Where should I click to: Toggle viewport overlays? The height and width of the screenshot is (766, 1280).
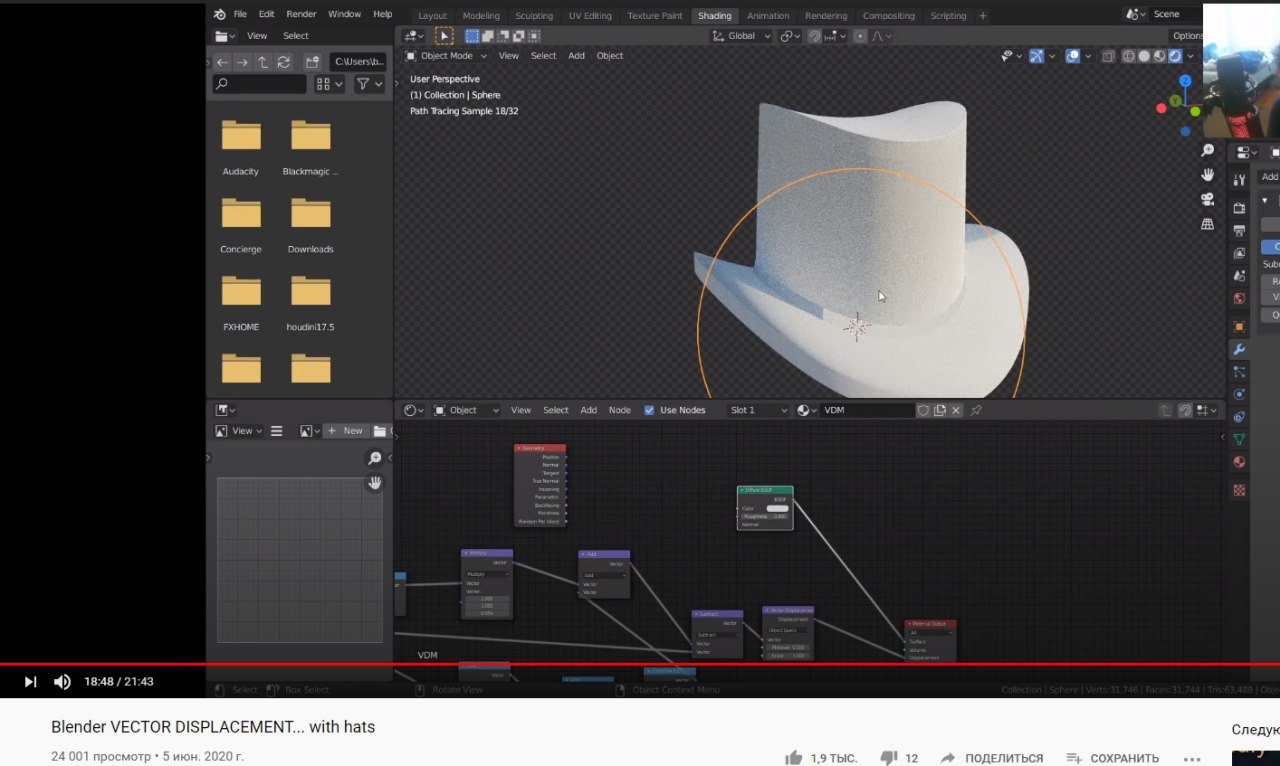1073,56
